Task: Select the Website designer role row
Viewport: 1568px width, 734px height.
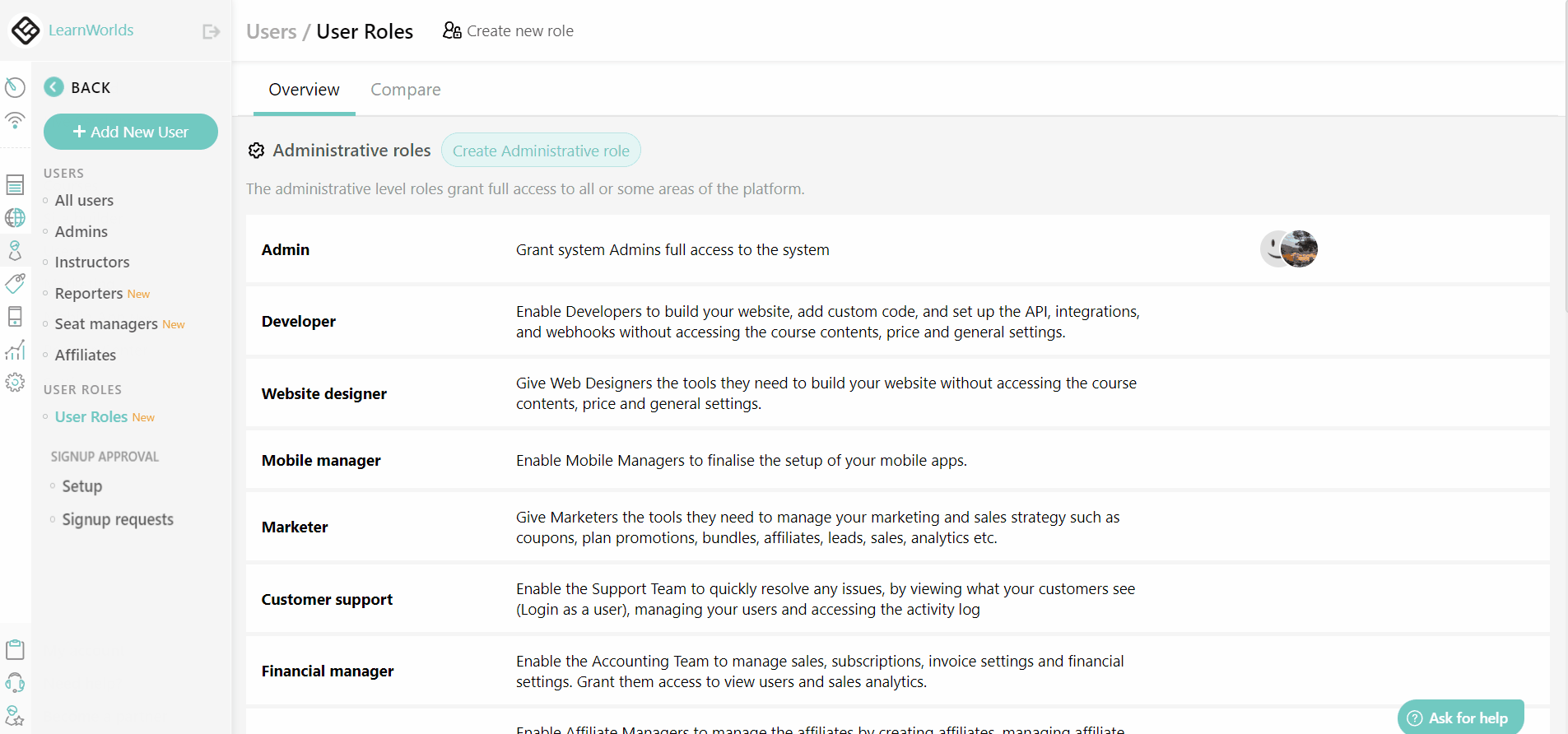Action: click(897, 393)
